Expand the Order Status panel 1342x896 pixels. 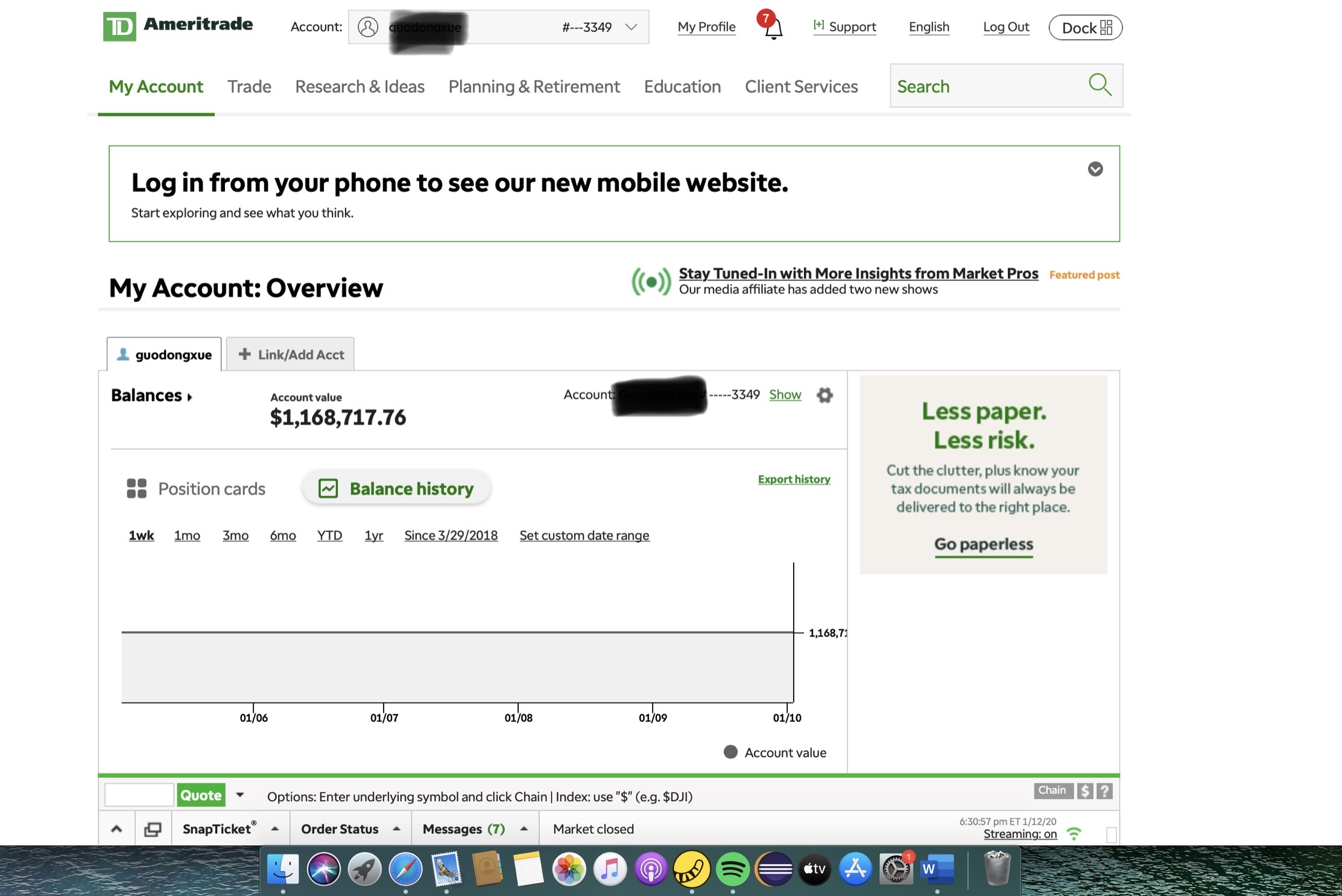pyautogui.click(x=396, y=829)
